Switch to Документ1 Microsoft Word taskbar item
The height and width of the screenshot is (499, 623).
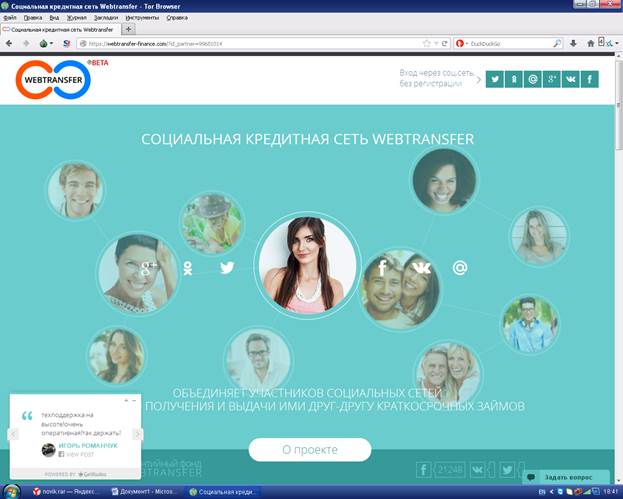(x=145, y=492)
